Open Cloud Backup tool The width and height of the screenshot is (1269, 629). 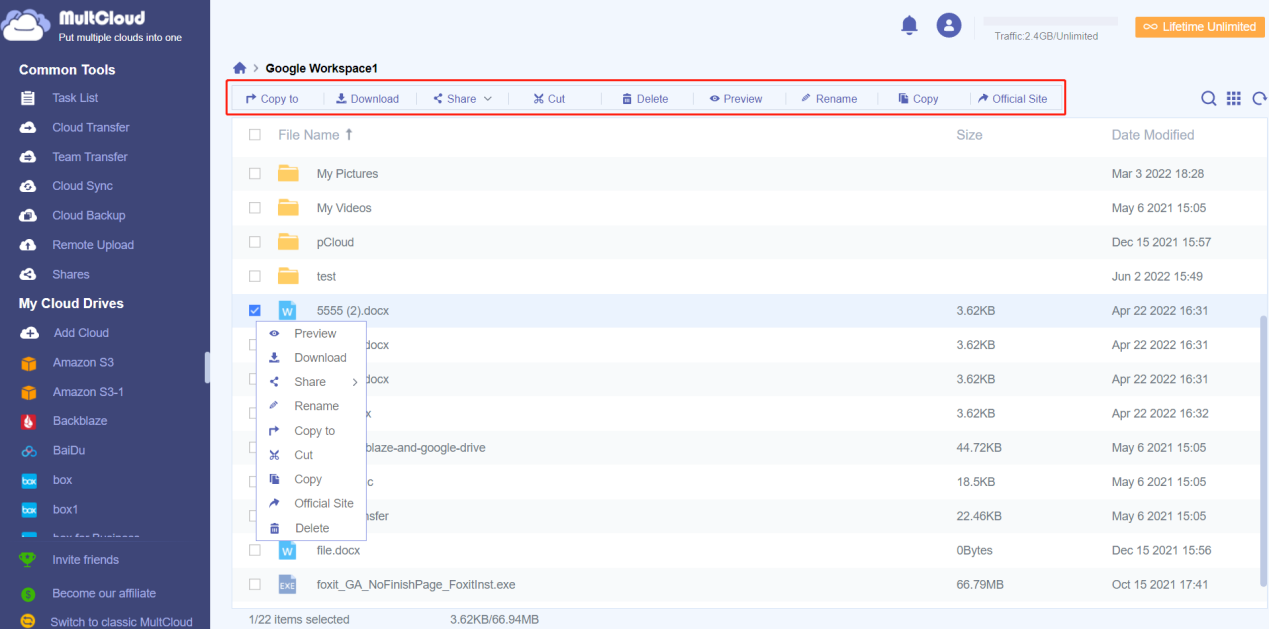coord(88,215)
